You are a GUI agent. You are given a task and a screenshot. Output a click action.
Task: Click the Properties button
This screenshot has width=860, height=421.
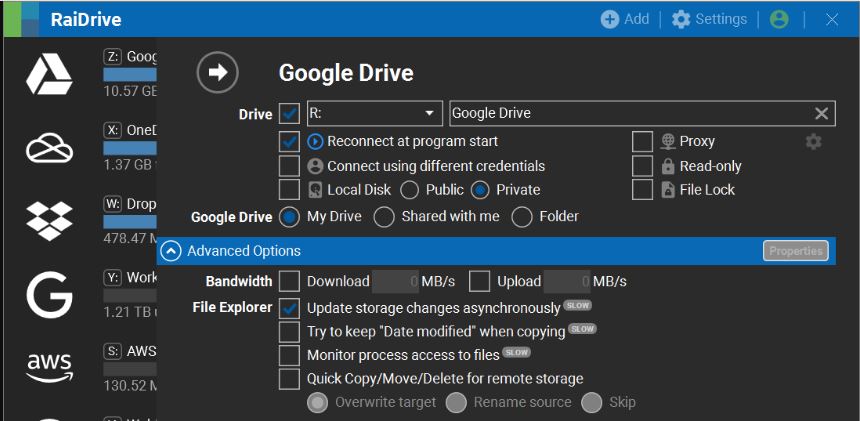coord(795,251)
